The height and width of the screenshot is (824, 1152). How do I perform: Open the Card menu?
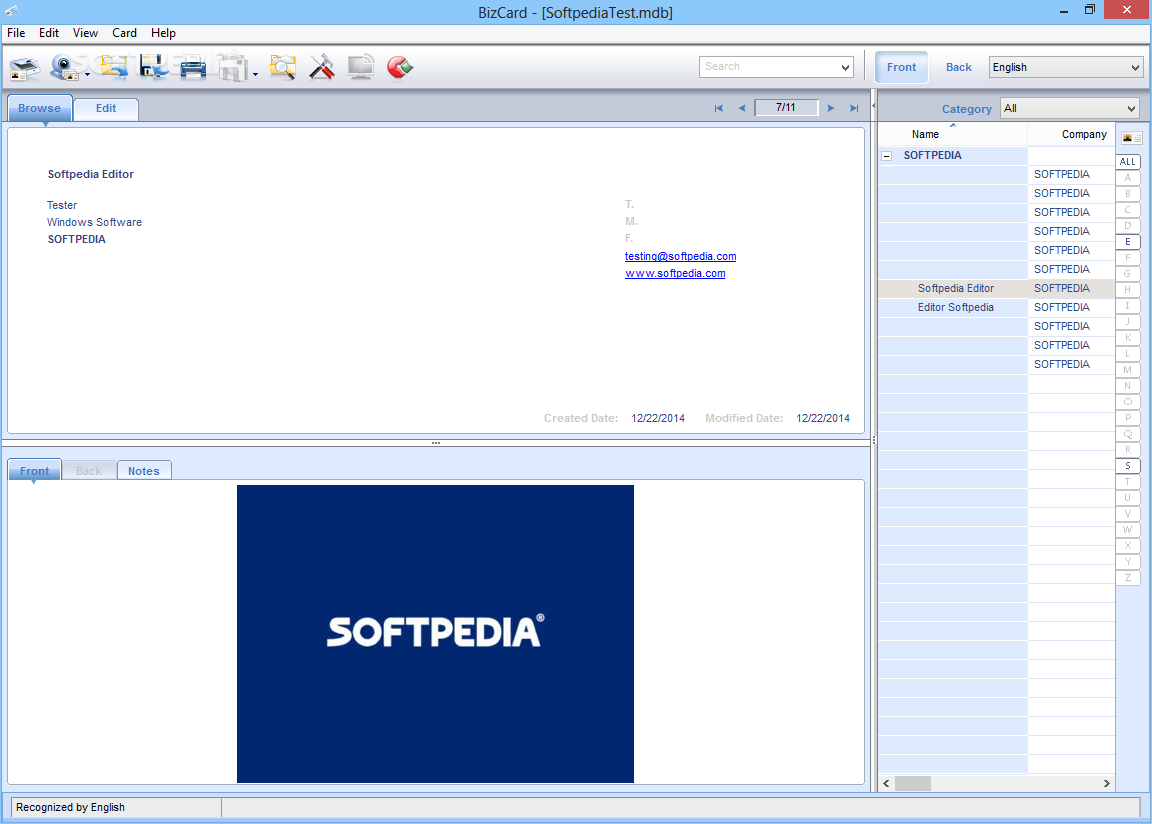124,33
